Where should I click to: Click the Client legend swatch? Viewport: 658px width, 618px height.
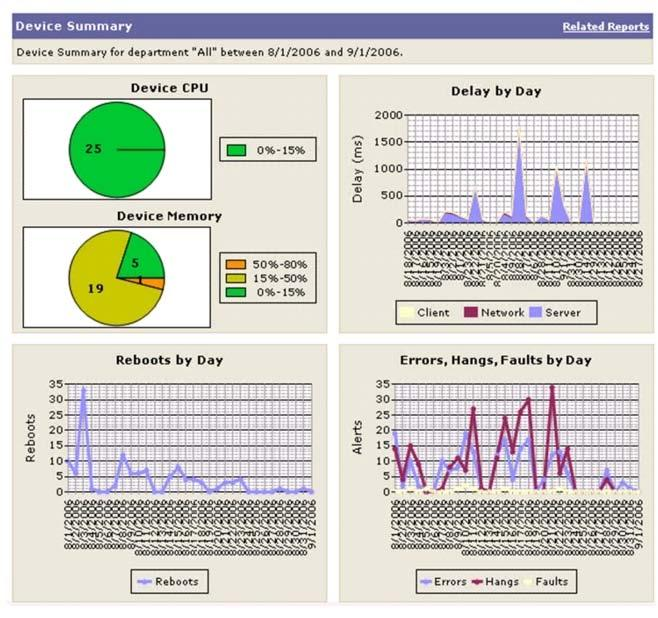pos(405,312)
